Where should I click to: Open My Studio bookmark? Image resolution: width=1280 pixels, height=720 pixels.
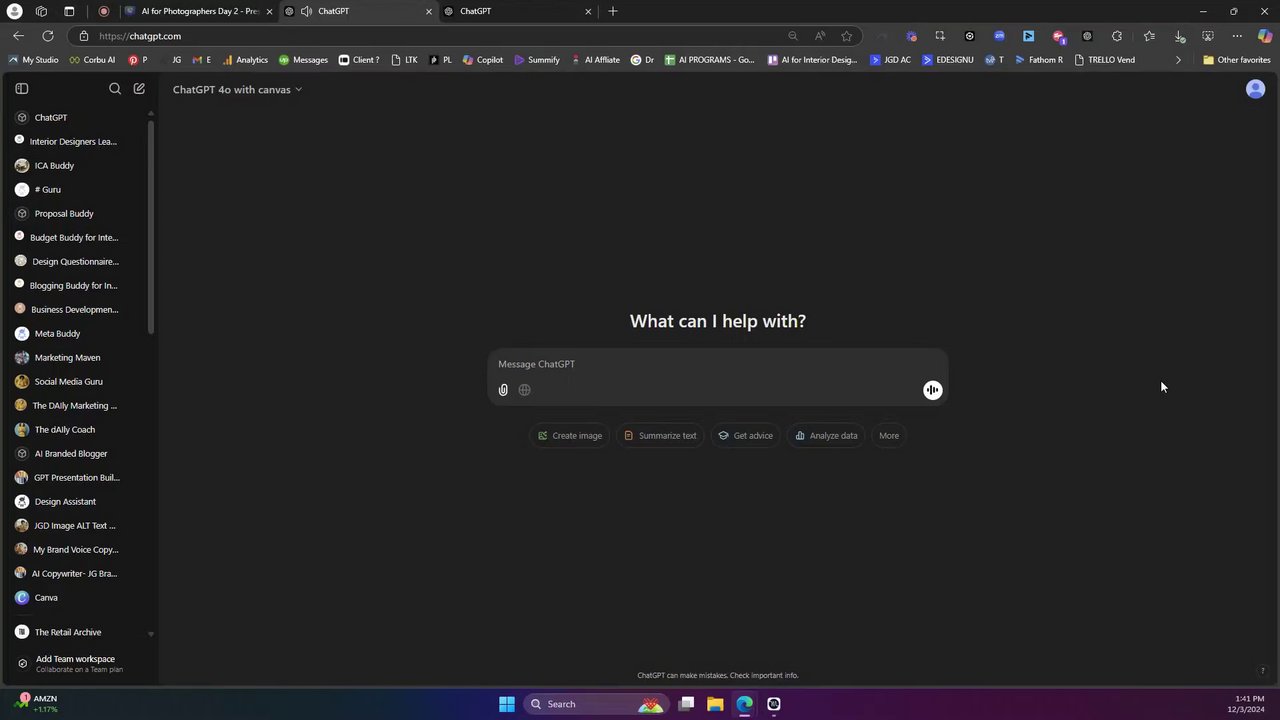pyautogui.click(x=33, y=60)
